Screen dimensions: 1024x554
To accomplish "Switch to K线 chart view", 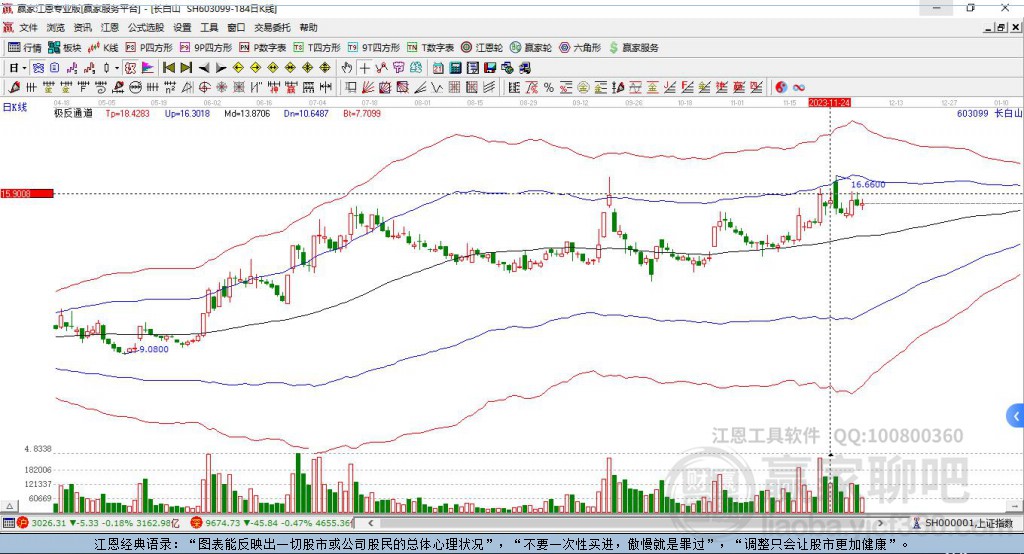I will pos(103,48).
